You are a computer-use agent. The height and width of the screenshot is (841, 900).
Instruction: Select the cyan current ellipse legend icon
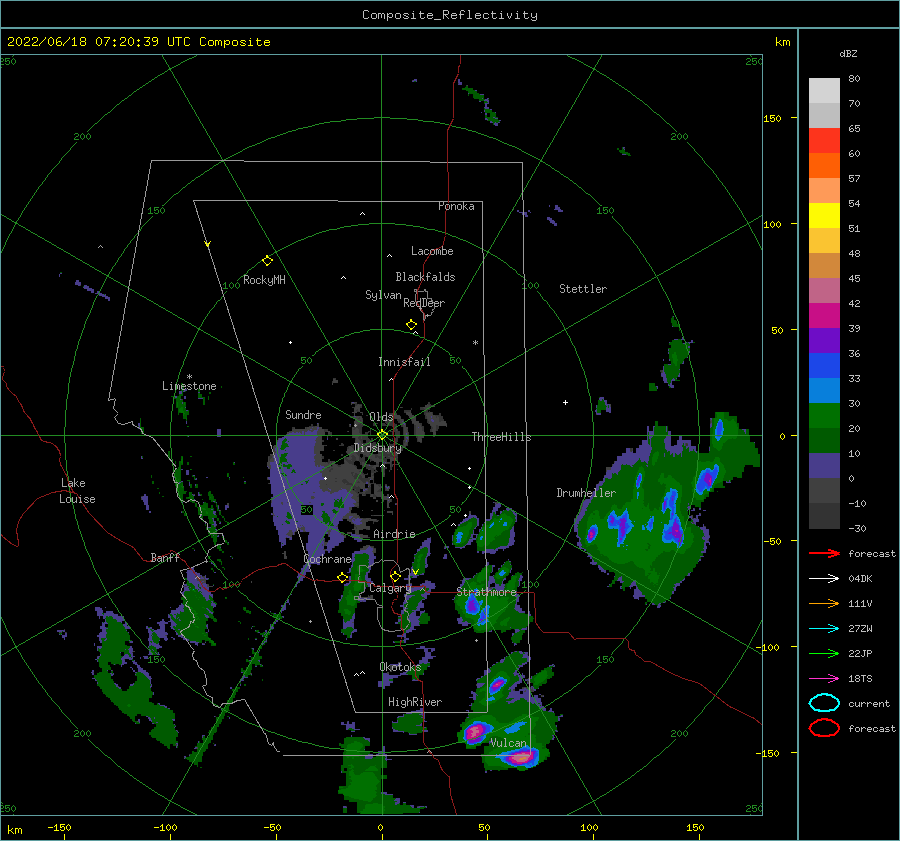[824, 703]
